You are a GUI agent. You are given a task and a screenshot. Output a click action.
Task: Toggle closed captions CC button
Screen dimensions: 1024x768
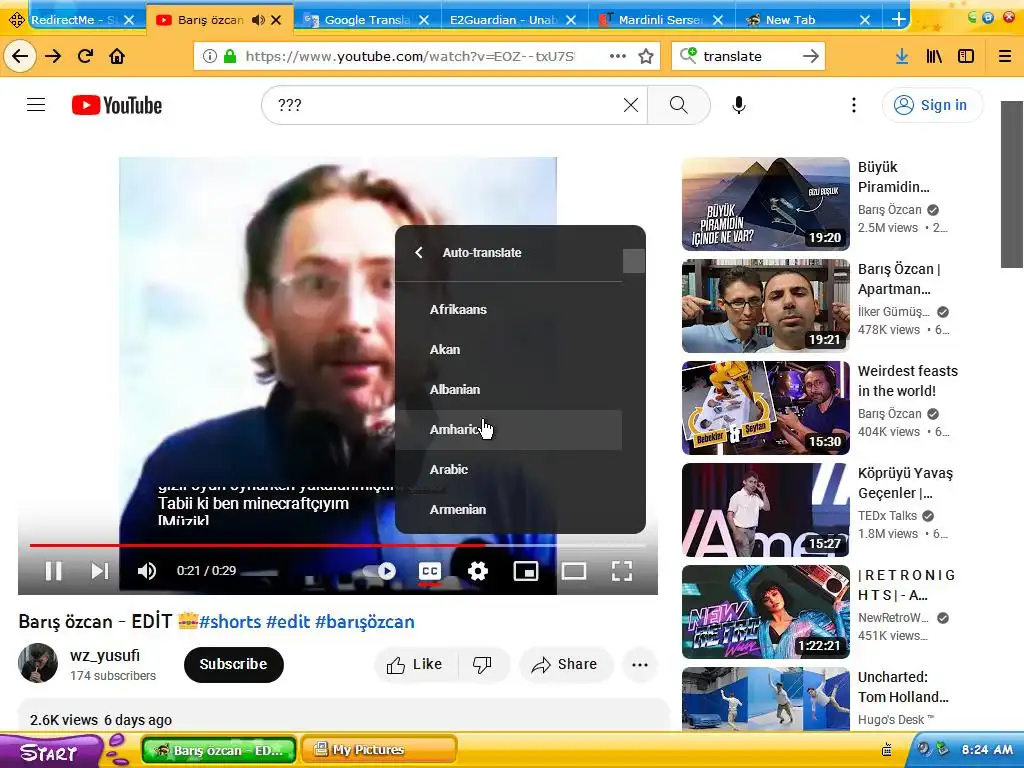point(430,571)
